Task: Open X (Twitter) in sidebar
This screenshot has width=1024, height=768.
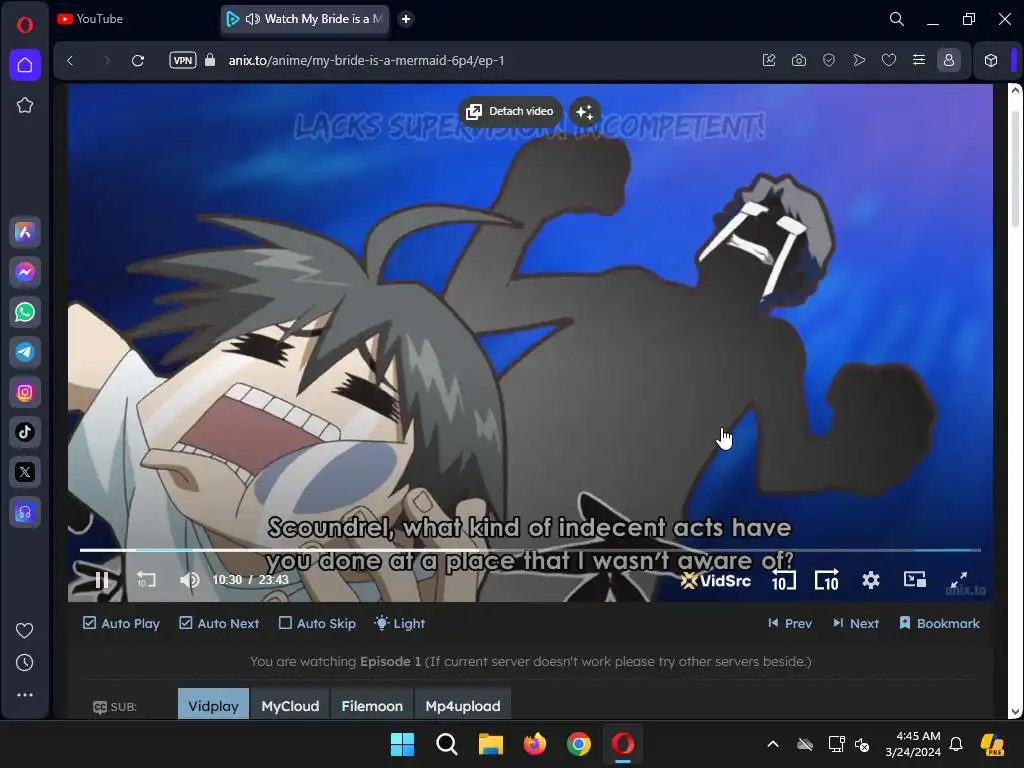Action: [25, 472]
